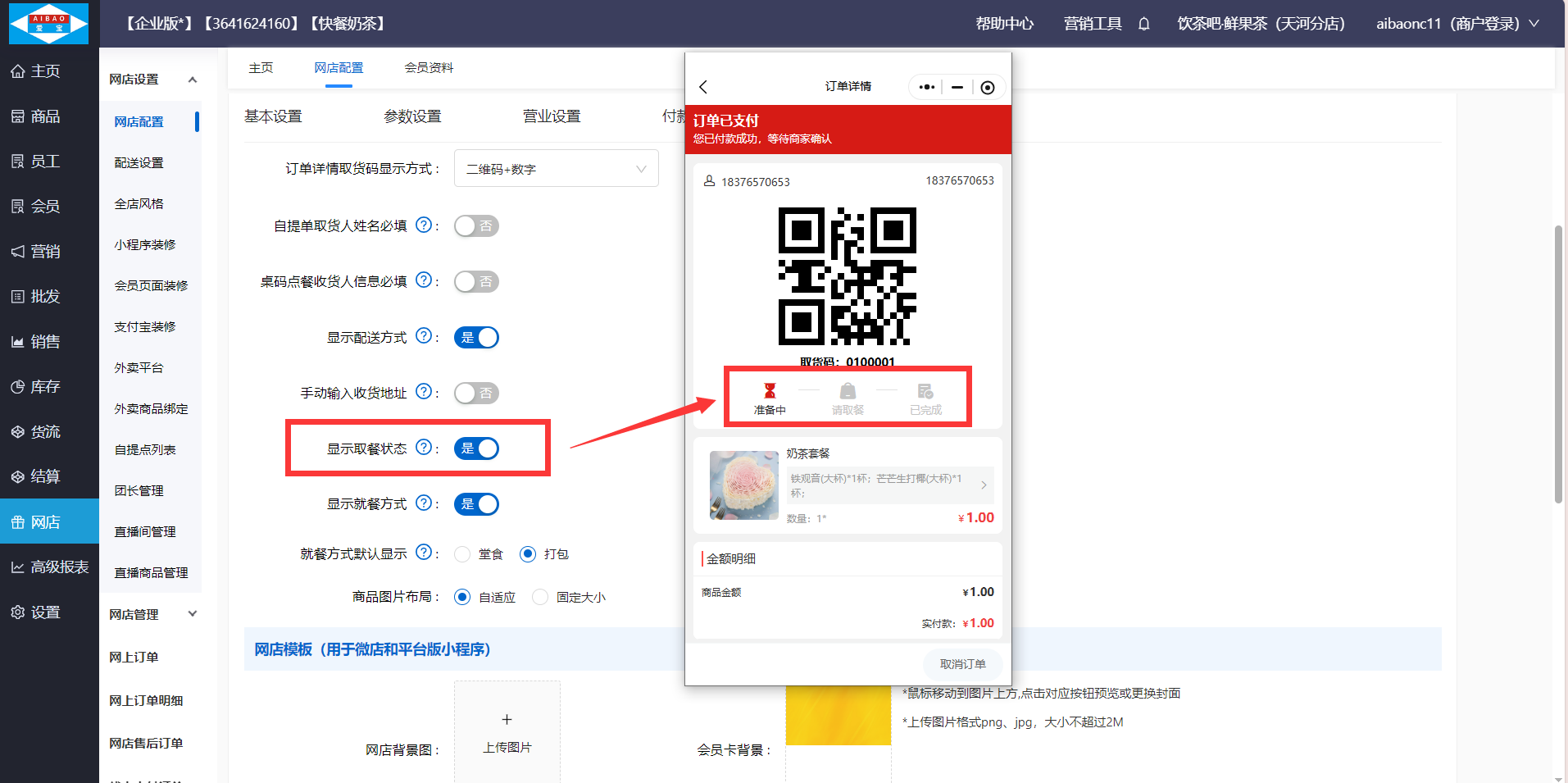
Task: Click help icon next to 显示取餐状态
Action: coord(424,448)
